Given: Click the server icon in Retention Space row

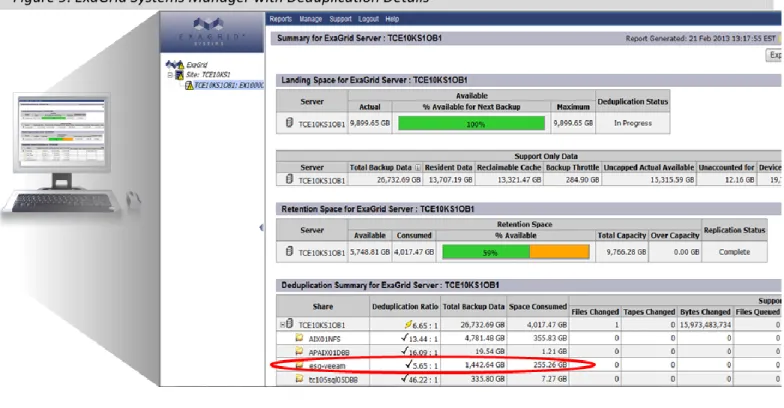Looking at the screenshot, I should point(289,252).
